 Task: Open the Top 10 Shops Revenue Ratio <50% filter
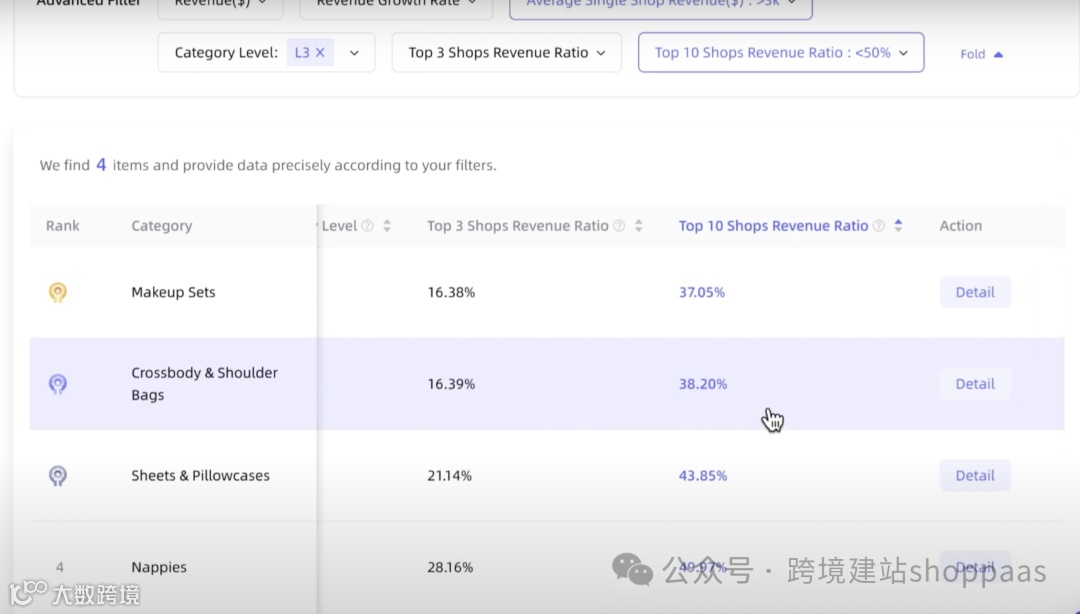click(780, 53)
